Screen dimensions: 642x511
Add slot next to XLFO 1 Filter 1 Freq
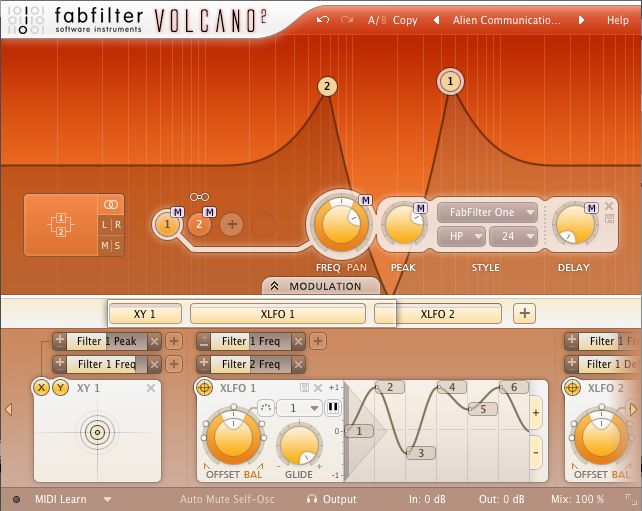tap(318, 341)
